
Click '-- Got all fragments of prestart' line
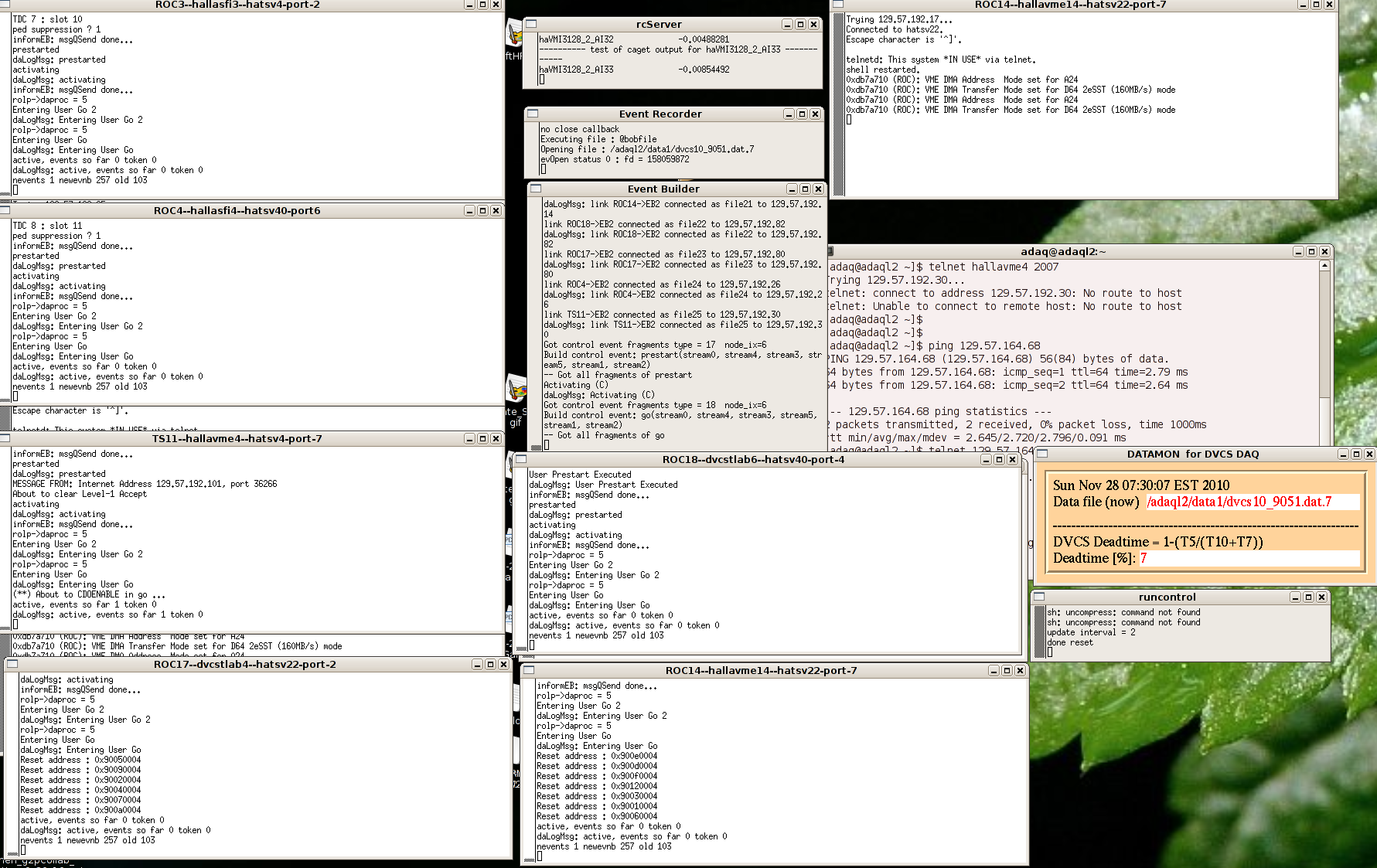click(618, 375)
